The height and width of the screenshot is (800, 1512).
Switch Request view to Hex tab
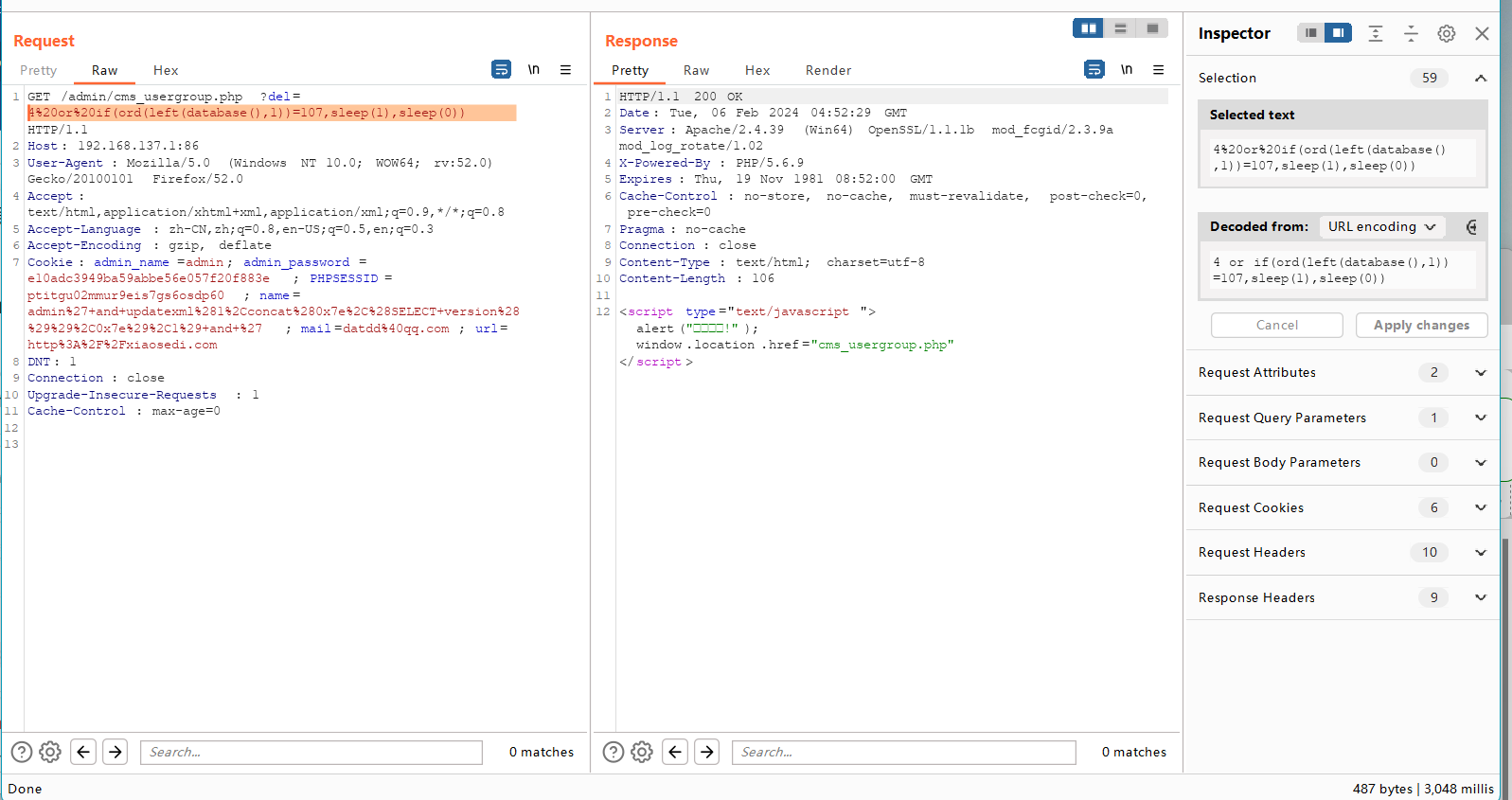(x=166, y=70)
